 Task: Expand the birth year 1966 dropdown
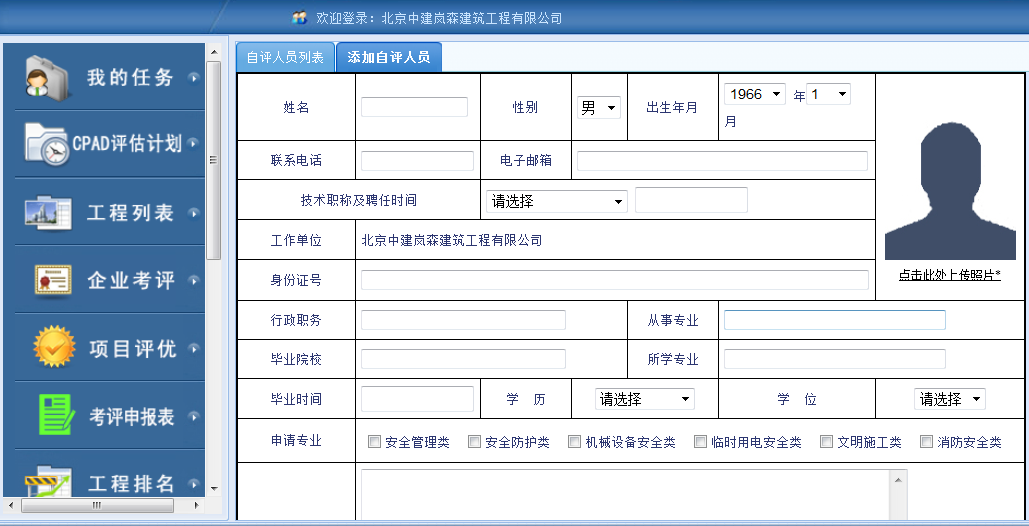pyautogui.click(x=755, y=94)
